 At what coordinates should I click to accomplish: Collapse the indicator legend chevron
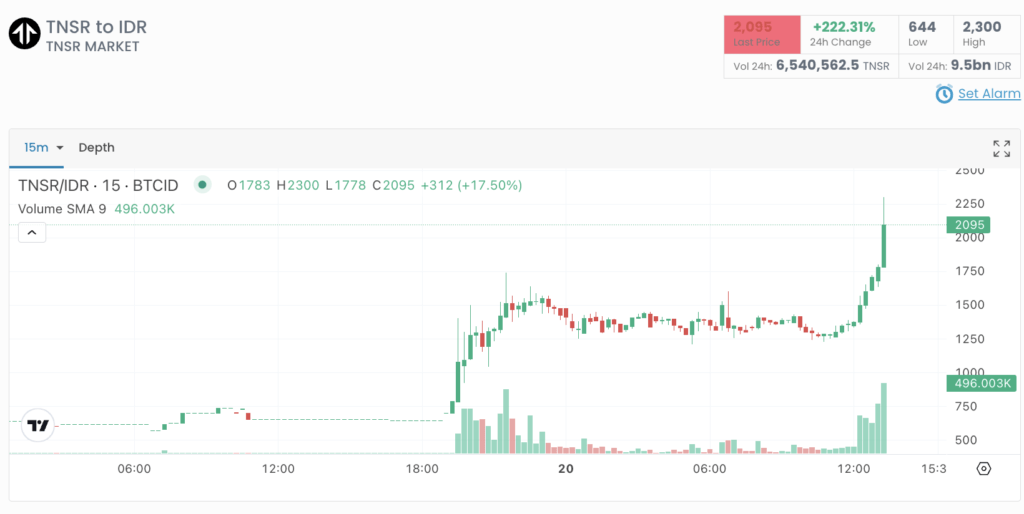[x=31, y=233]
